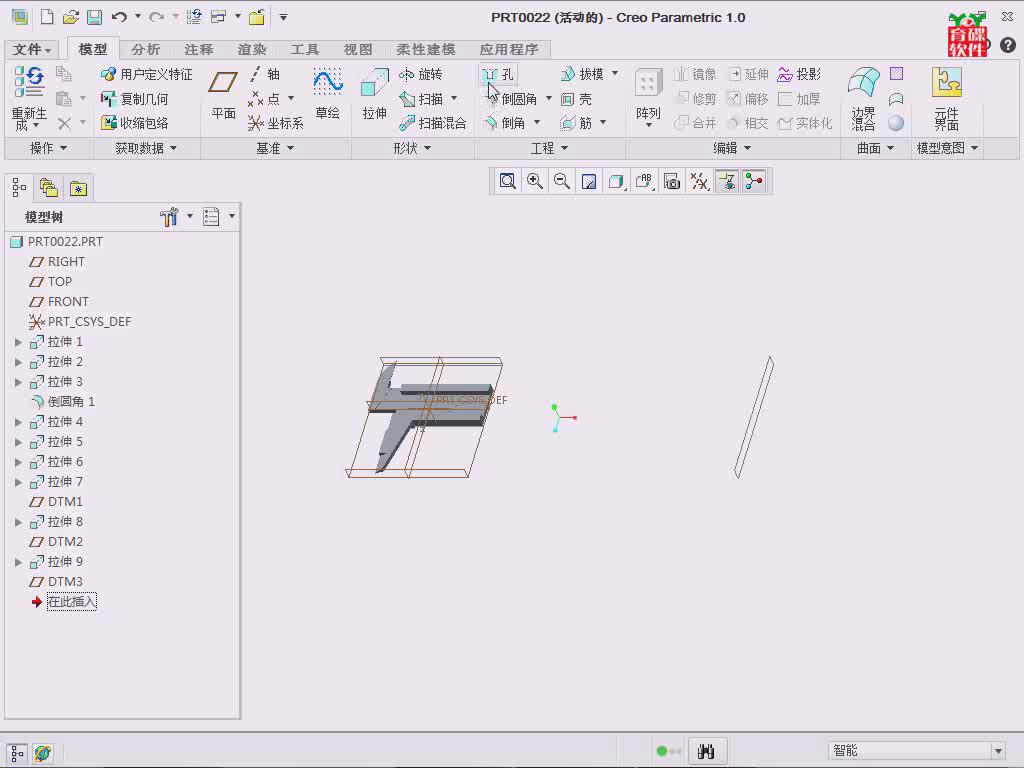Select the DTM1 datum plane in tree
The image size is (1024, 768).
pyautogui.click(x=56, y=502)
